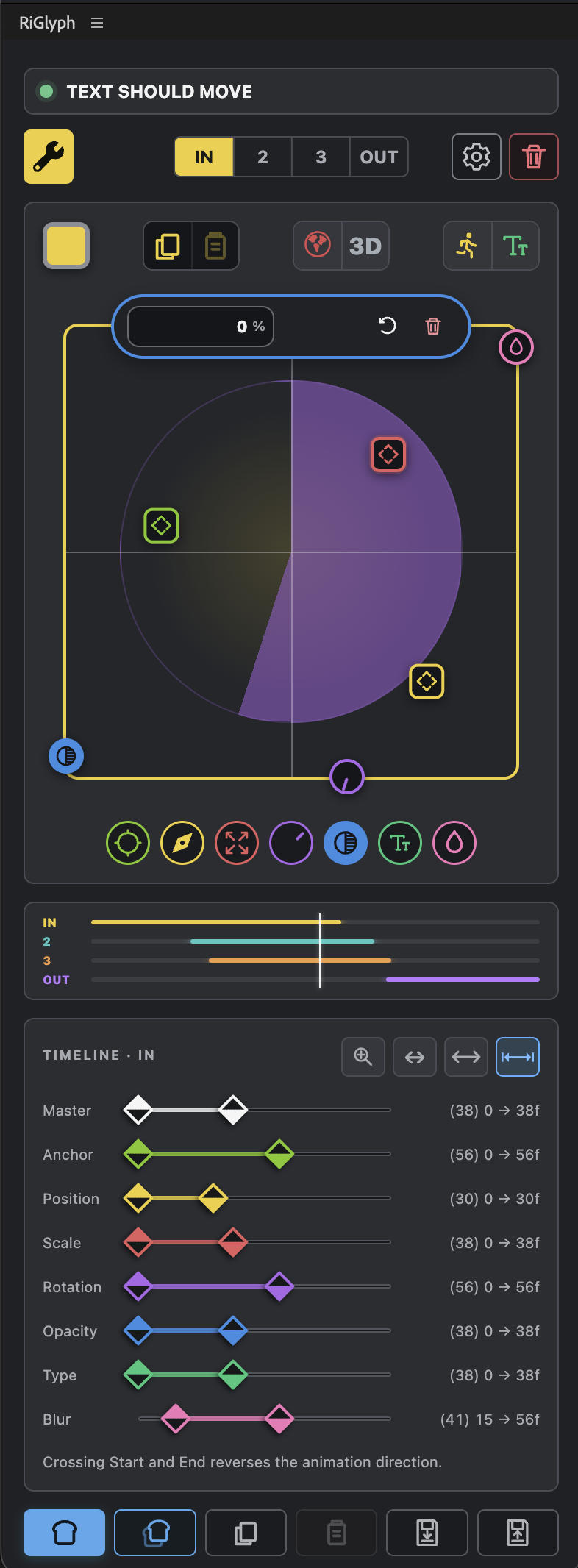The height and width of the screenshot is (1568, 578).
Task: Click the blue opacity handle at frame corner
Action: pyautogui.click(x=66, y=756)
